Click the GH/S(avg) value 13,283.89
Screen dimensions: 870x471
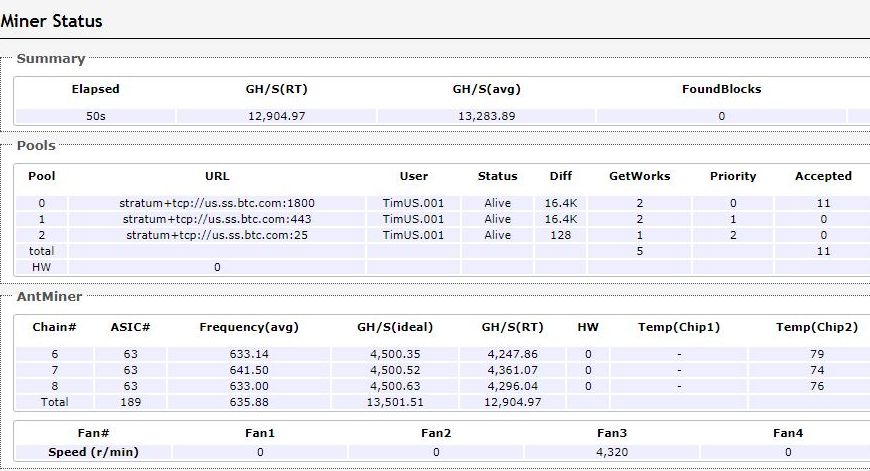486,116
